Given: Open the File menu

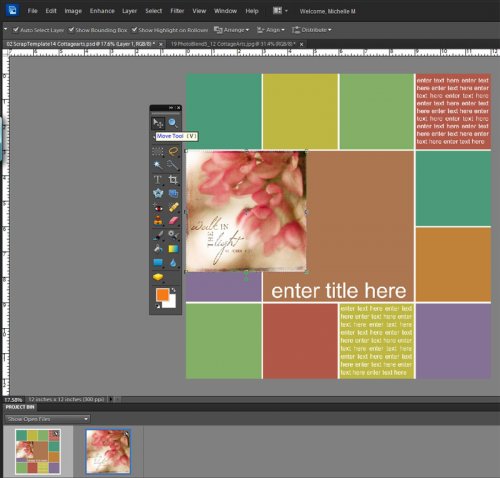Looking at the screenshot, I should [x=32, y=11].
